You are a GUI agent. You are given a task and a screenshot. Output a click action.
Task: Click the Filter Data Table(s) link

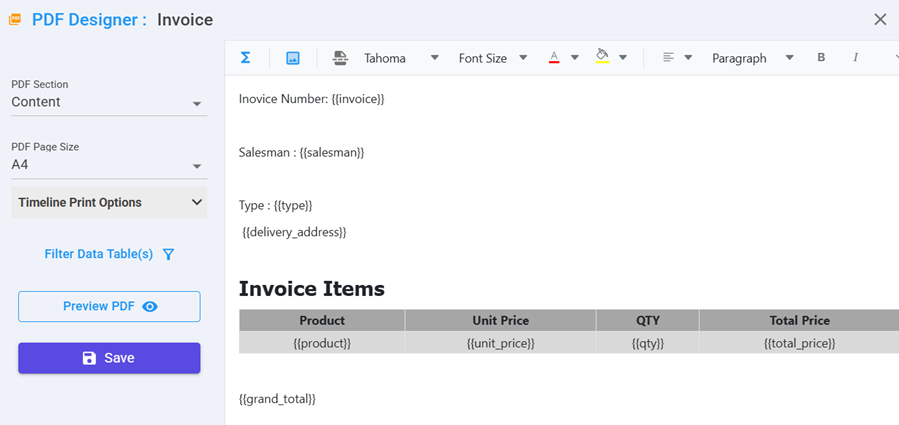pyautogui.click(x=99, y=254)
